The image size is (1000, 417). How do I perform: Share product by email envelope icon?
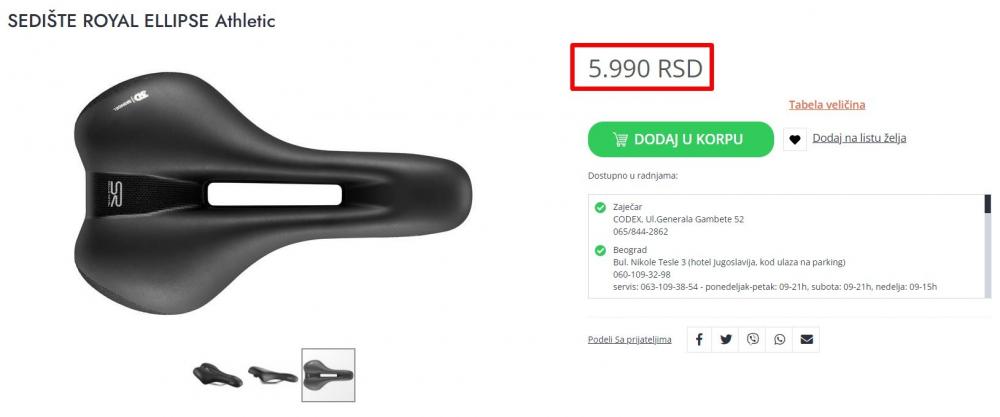click(x=807, y=339)
